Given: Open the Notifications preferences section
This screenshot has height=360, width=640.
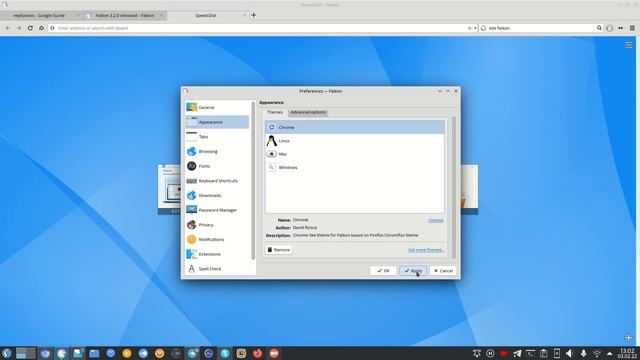Looking at the screenshot, I should [x=217, y=240].
